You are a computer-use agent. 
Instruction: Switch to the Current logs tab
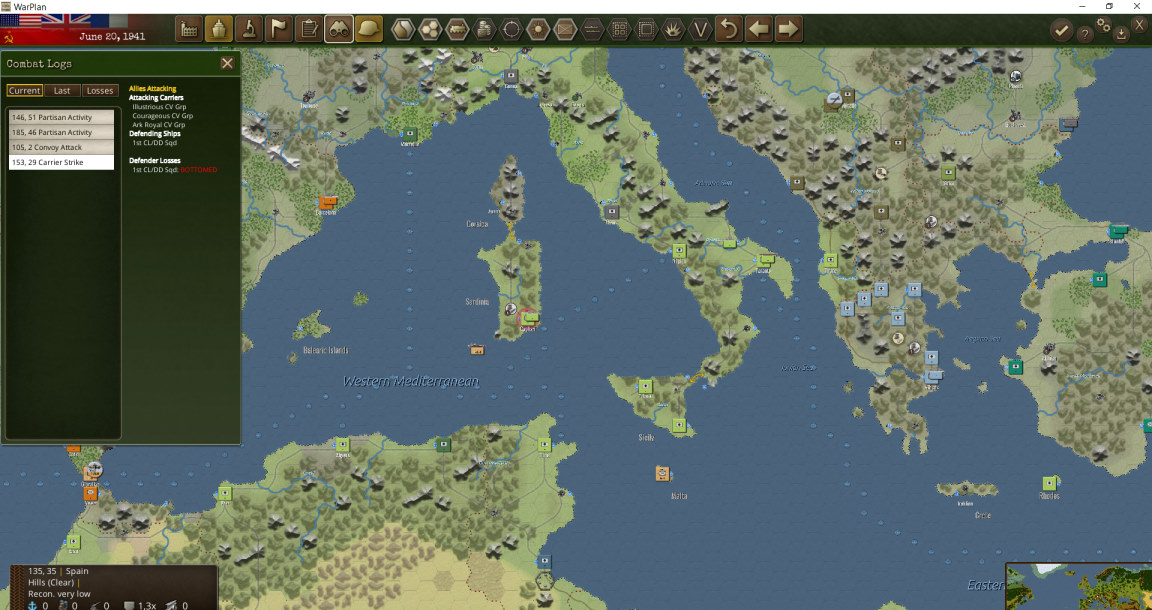(x=25, y=90)
